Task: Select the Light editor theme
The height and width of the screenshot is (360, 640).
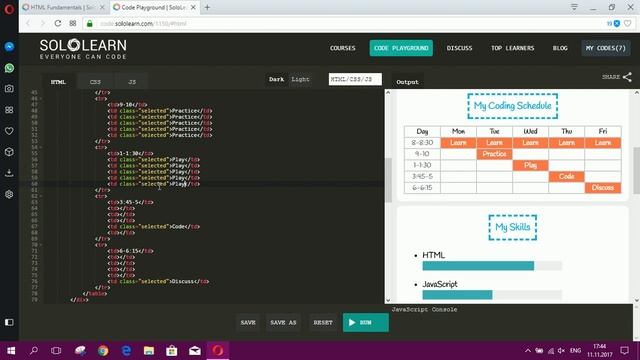Action: [300, 80]
